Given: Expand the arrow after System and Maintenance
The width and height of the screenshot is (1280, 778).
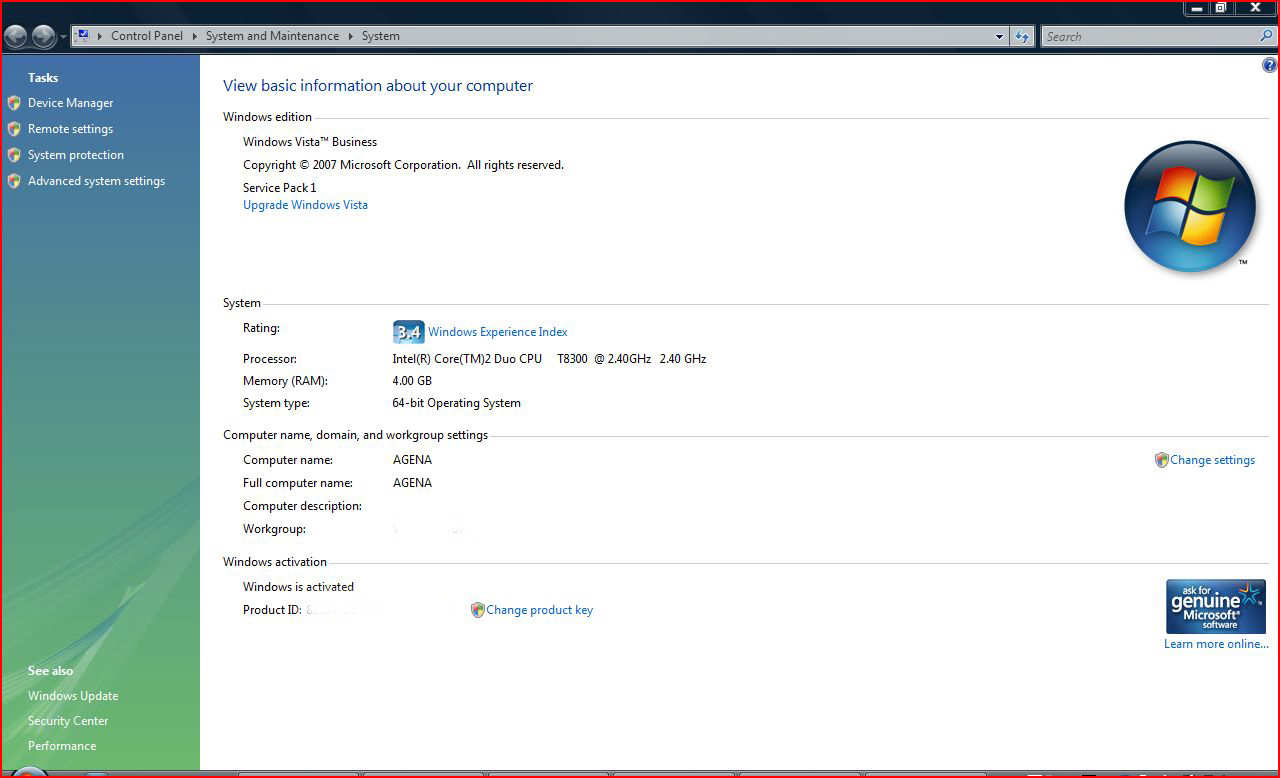Looking at the screenshot, I should pos(351,36).
